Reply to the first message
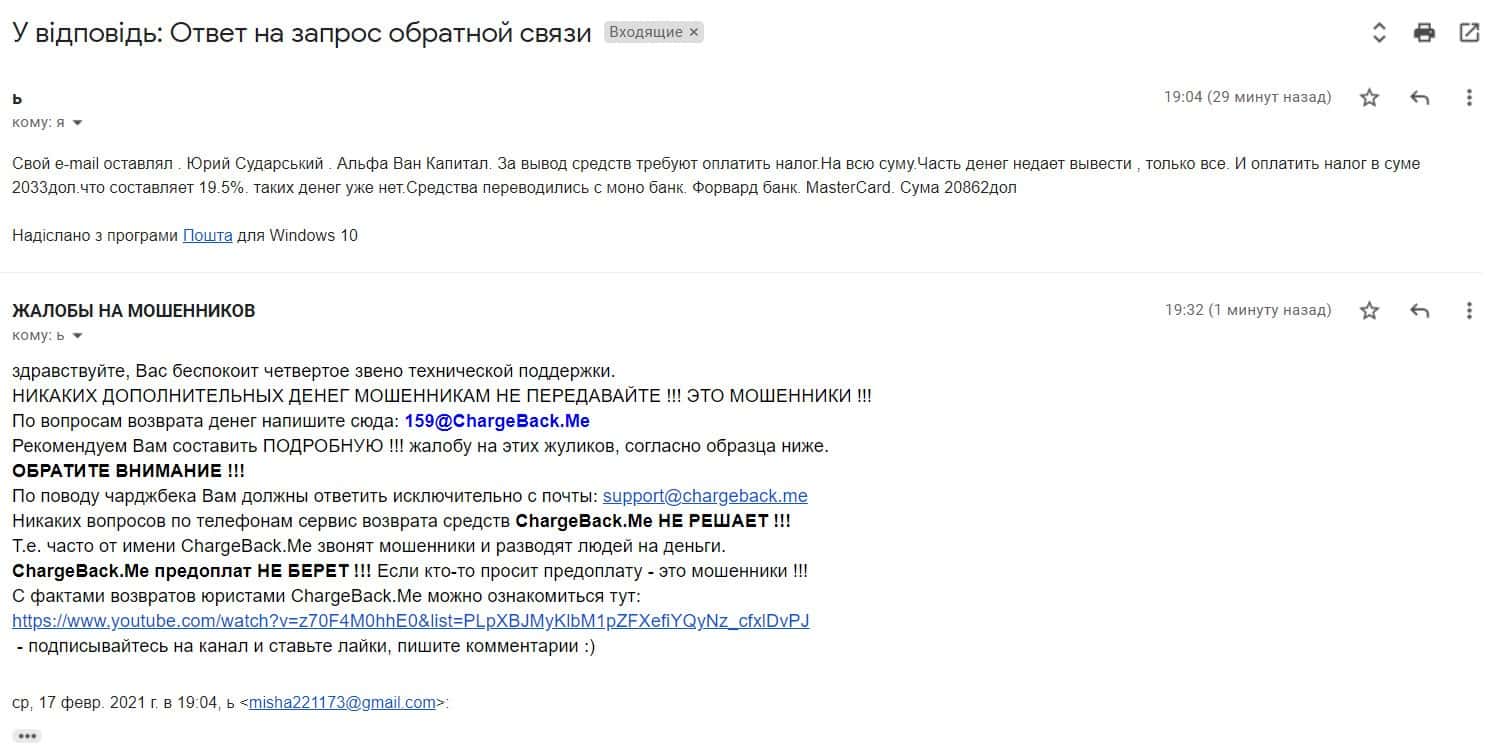 pyautogui.click(x=1419, y=98)
